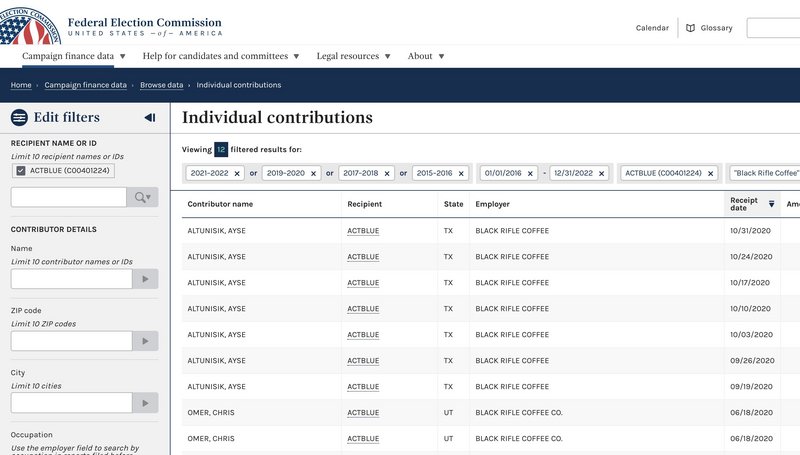Remove the 2019-2020 filter tag

313,173
